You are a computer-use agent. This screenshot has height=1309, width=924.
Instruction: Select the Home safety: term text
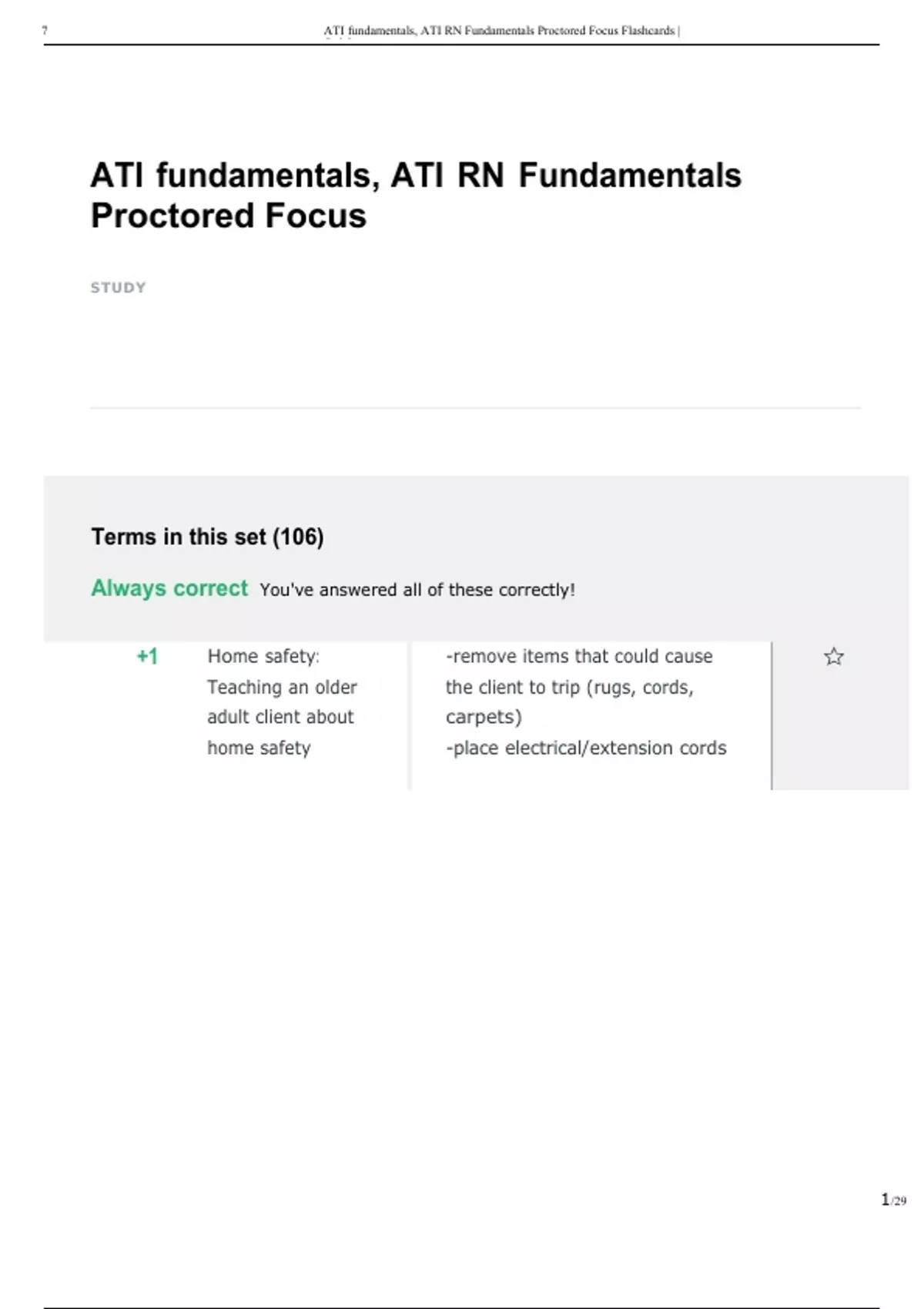coord(263,656)
